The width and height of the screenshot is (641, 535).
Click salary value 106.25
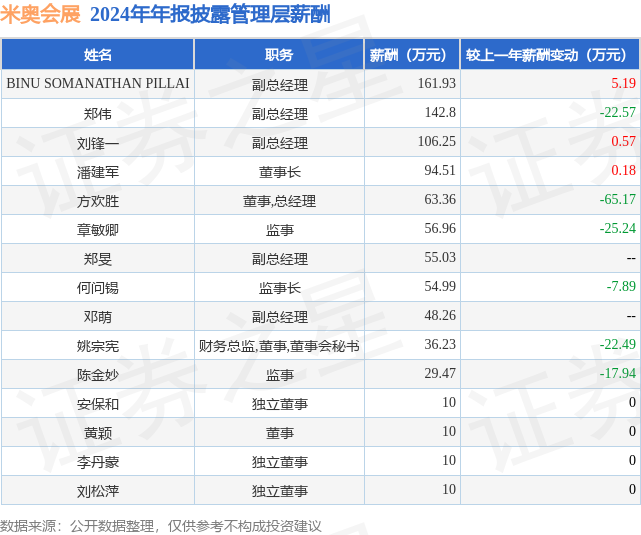436,141
